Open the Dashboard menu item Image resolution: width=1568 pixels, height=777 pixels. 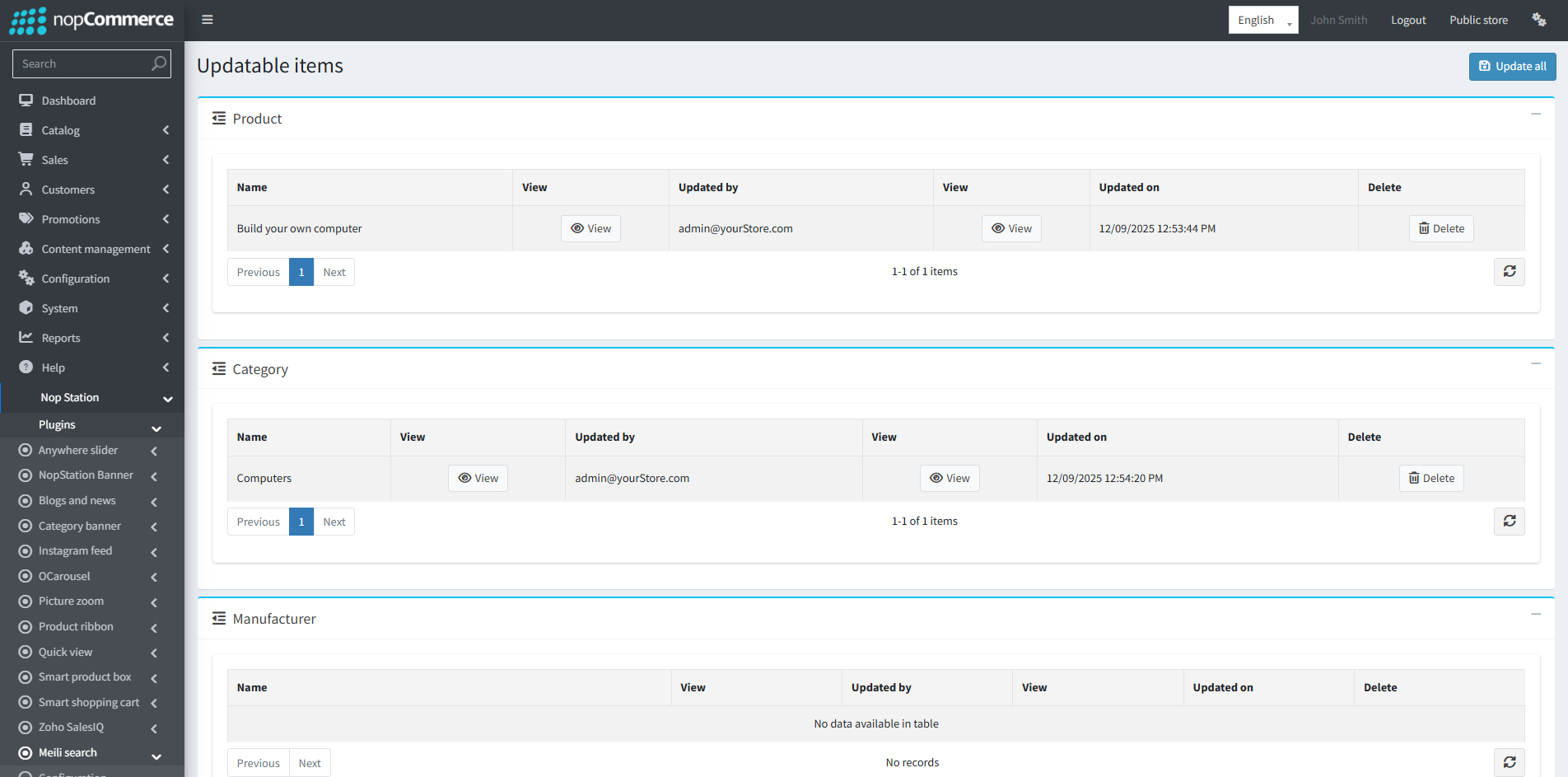68,101
